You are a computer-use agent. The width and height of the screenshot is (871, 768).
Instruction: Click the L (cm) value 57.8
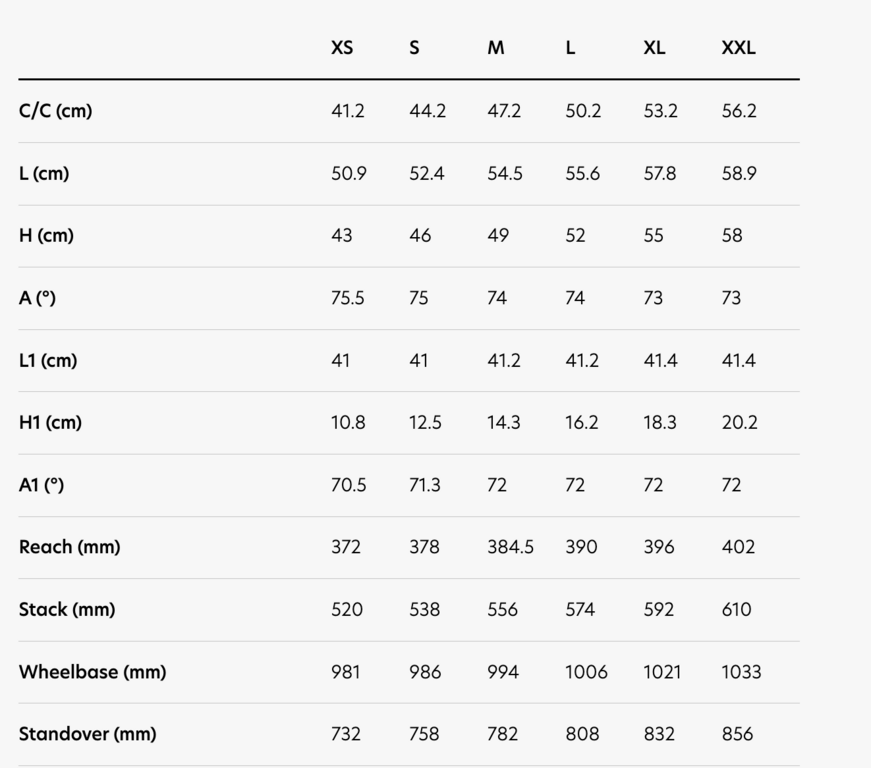pyautogui.click(x=660, y=173)
